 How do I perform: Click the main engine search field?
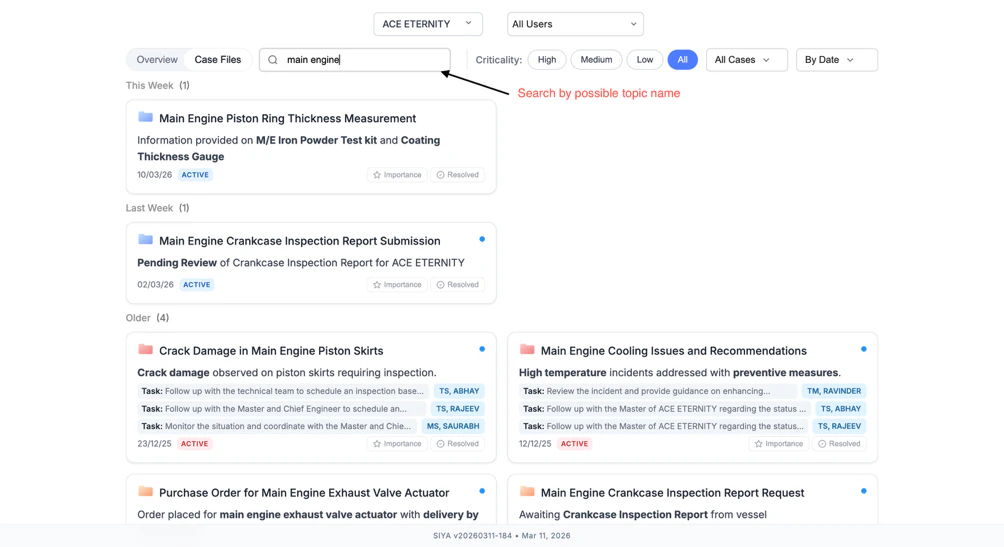(x=355, y=60)
